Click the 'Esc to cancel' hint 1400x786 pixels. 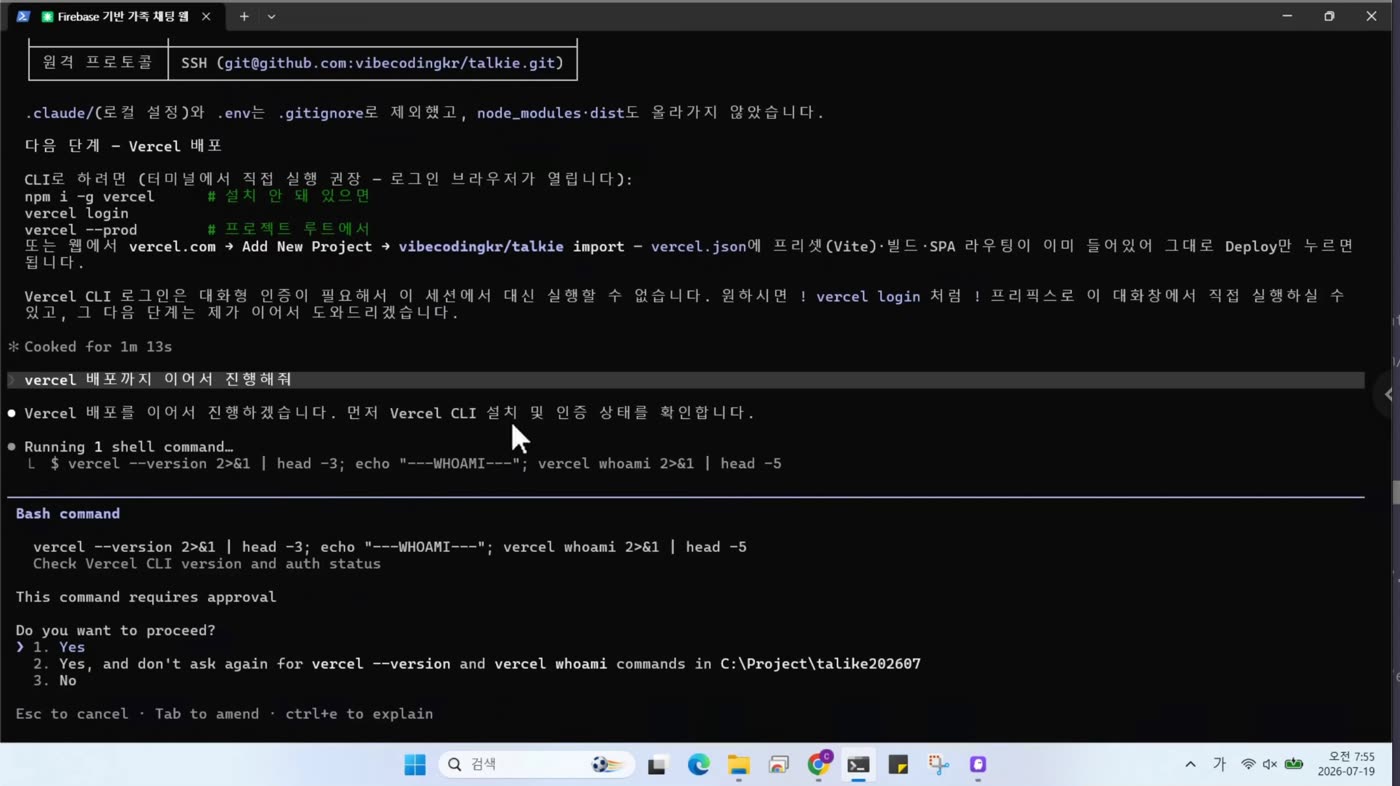pos(72,714)
